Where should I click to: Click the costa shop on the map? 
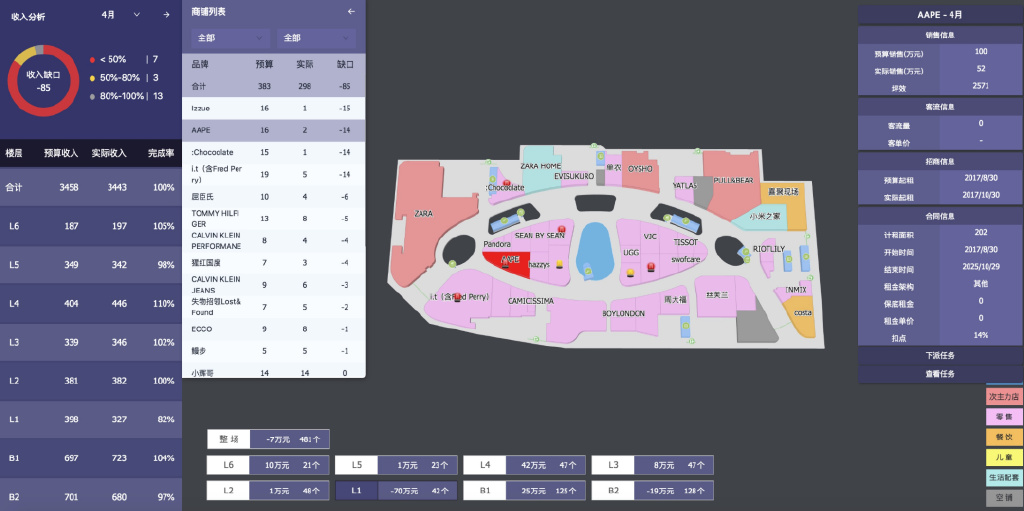[802, 313]
